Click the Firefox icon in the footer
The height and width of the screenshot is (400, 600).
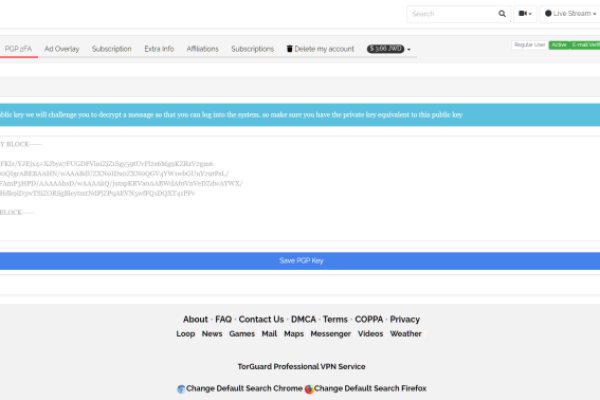click(x=309, y=388)
